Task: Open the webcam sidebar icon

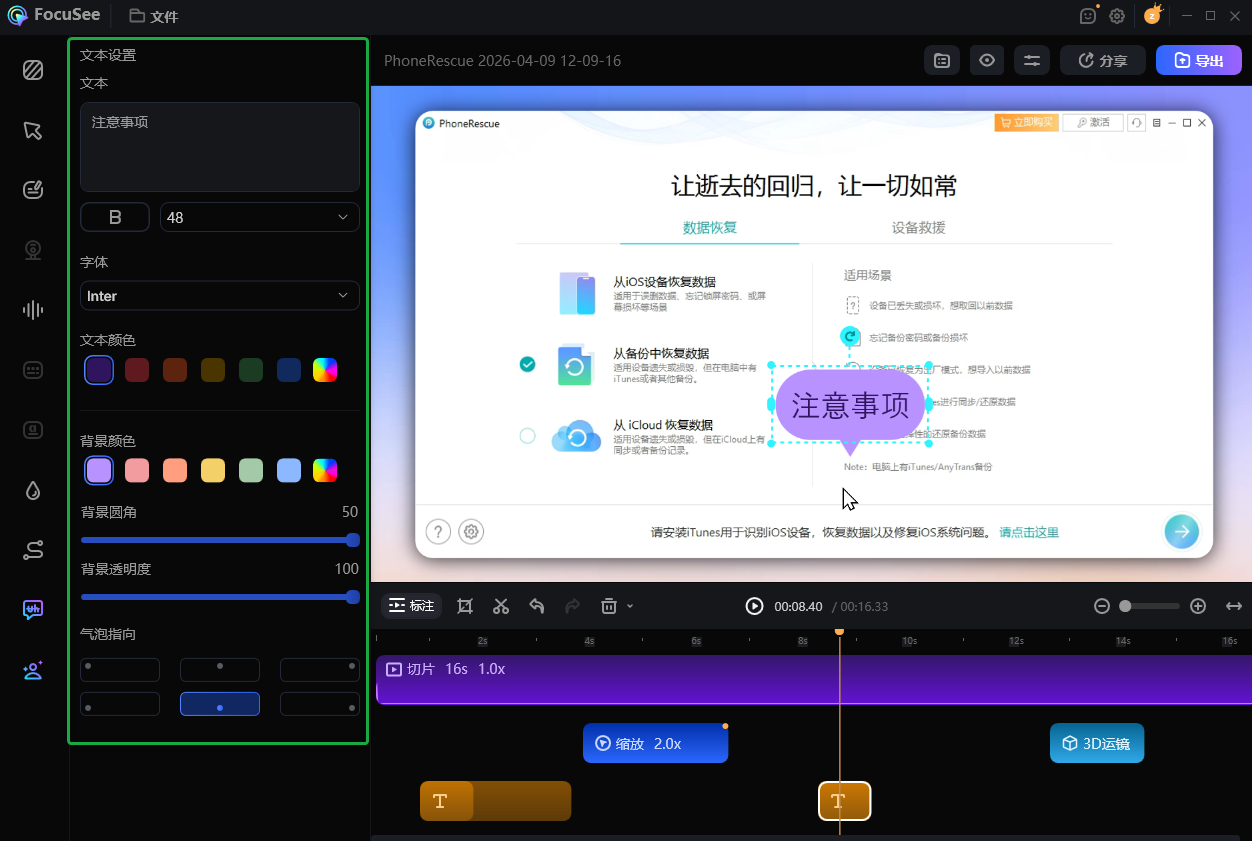Action: pyautogui.click(x=33, y=250)
